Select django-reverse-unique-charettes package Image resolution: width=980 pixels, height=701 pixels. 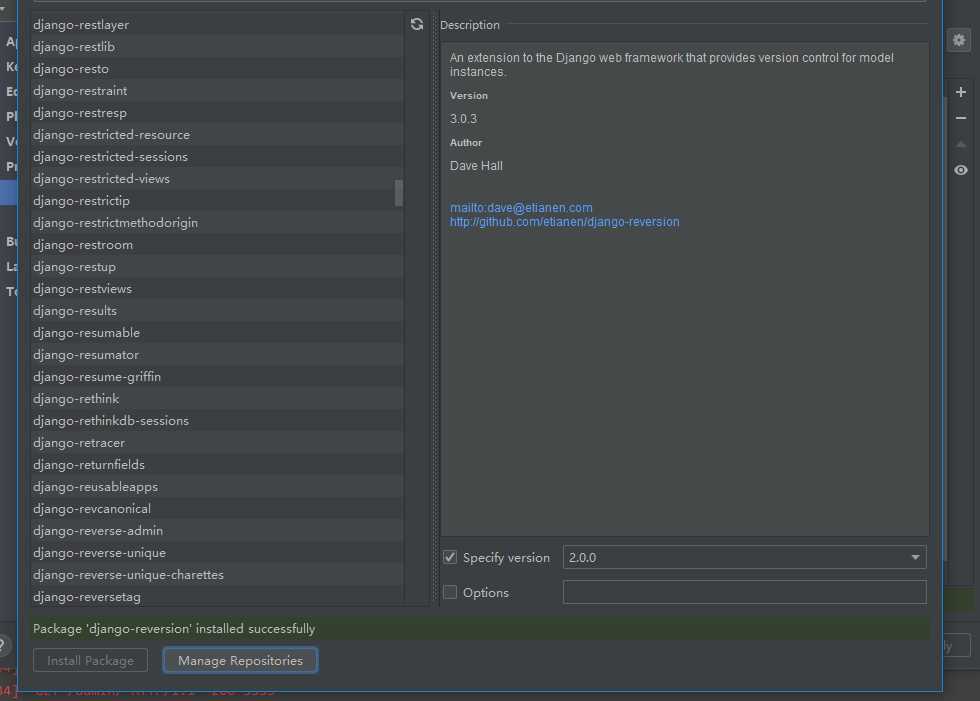click(x=217, y=574)
